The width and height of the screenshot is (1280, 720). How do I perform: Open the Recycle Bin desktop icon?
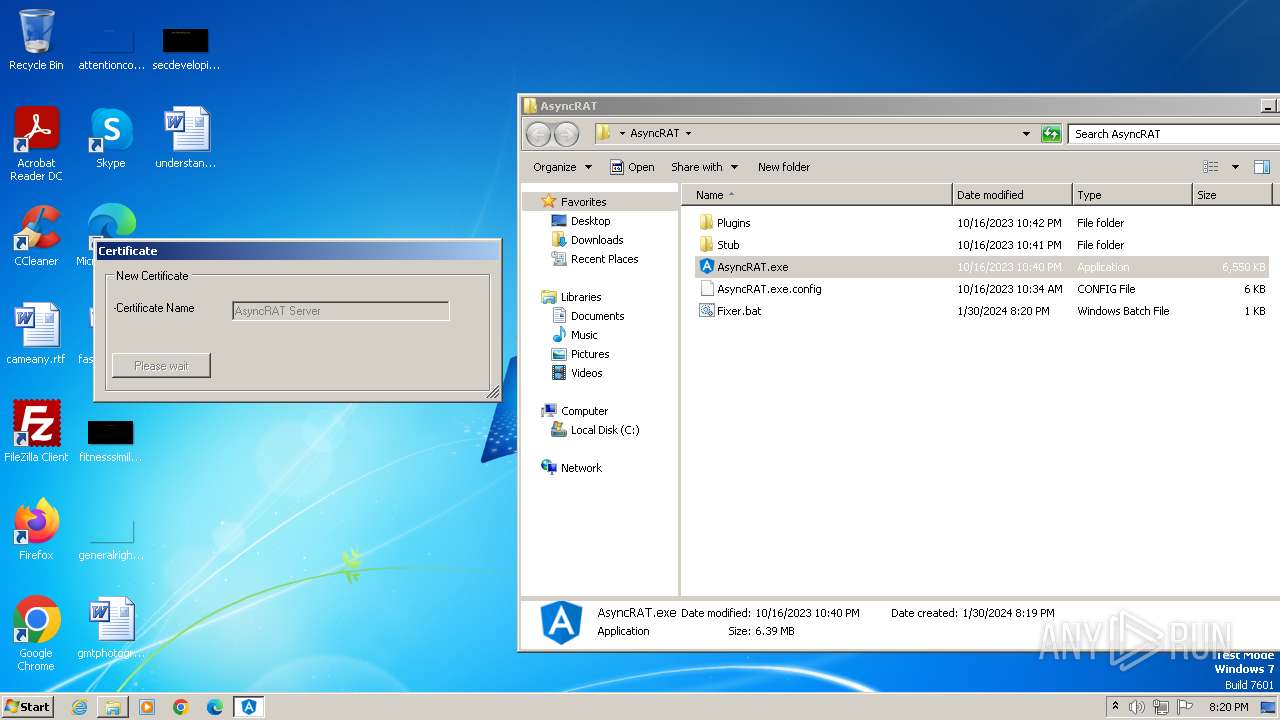(36, 40)
